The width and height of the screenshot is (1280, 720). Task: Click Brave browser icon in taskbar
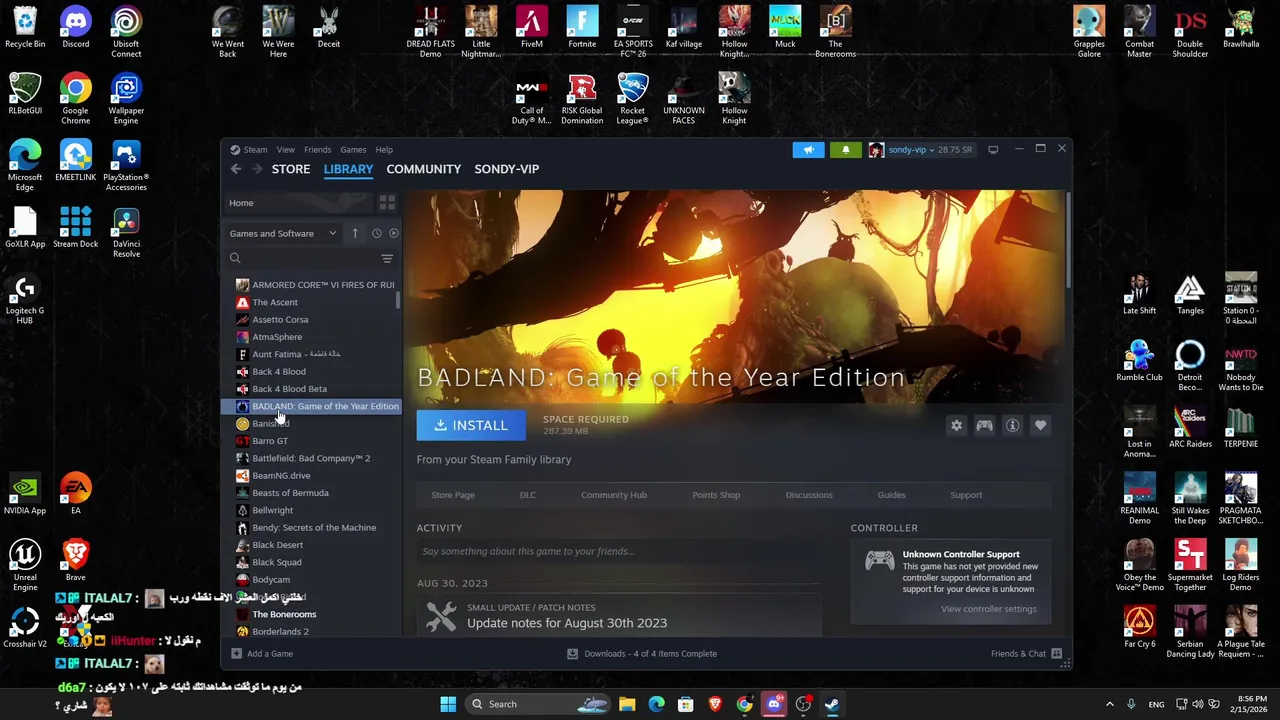point(715,704)
